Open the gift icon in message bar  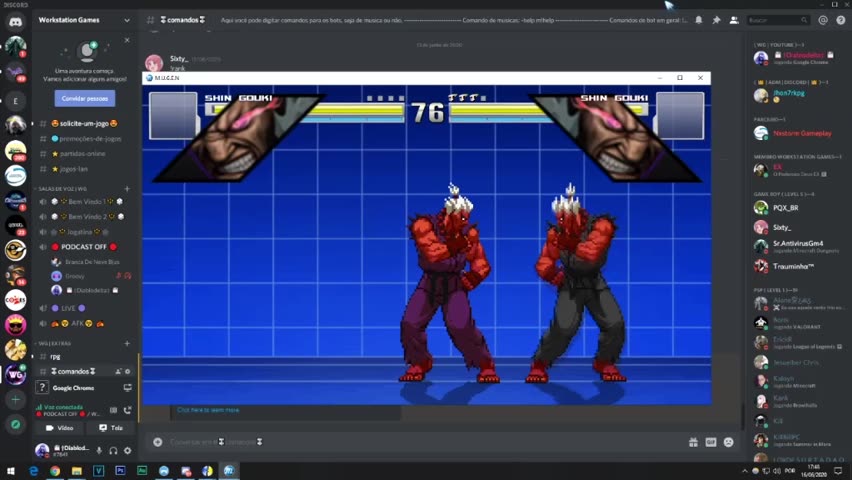pos(693,442)
